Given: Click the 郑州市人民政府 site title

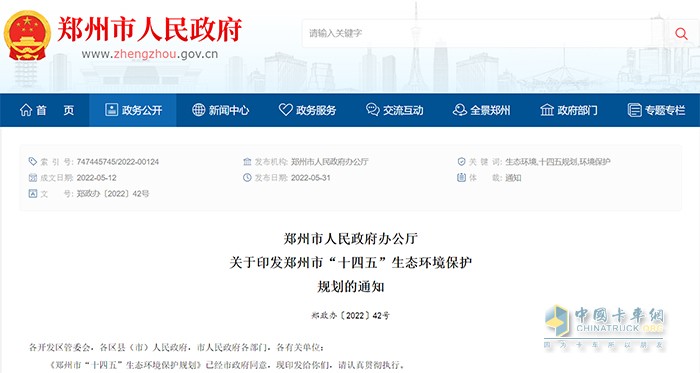Looking at the screenshot, I should pos(150,29).
